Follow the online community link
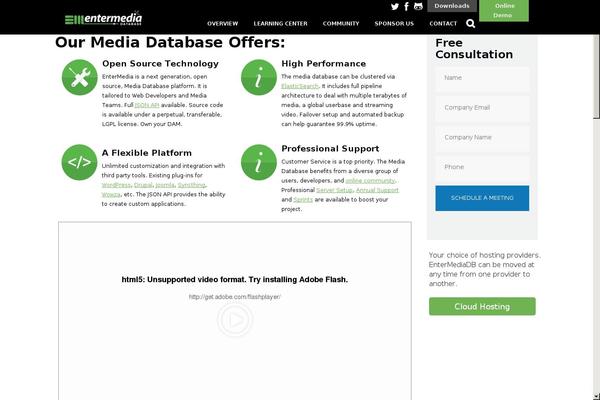600x400 pixels. 370,181
